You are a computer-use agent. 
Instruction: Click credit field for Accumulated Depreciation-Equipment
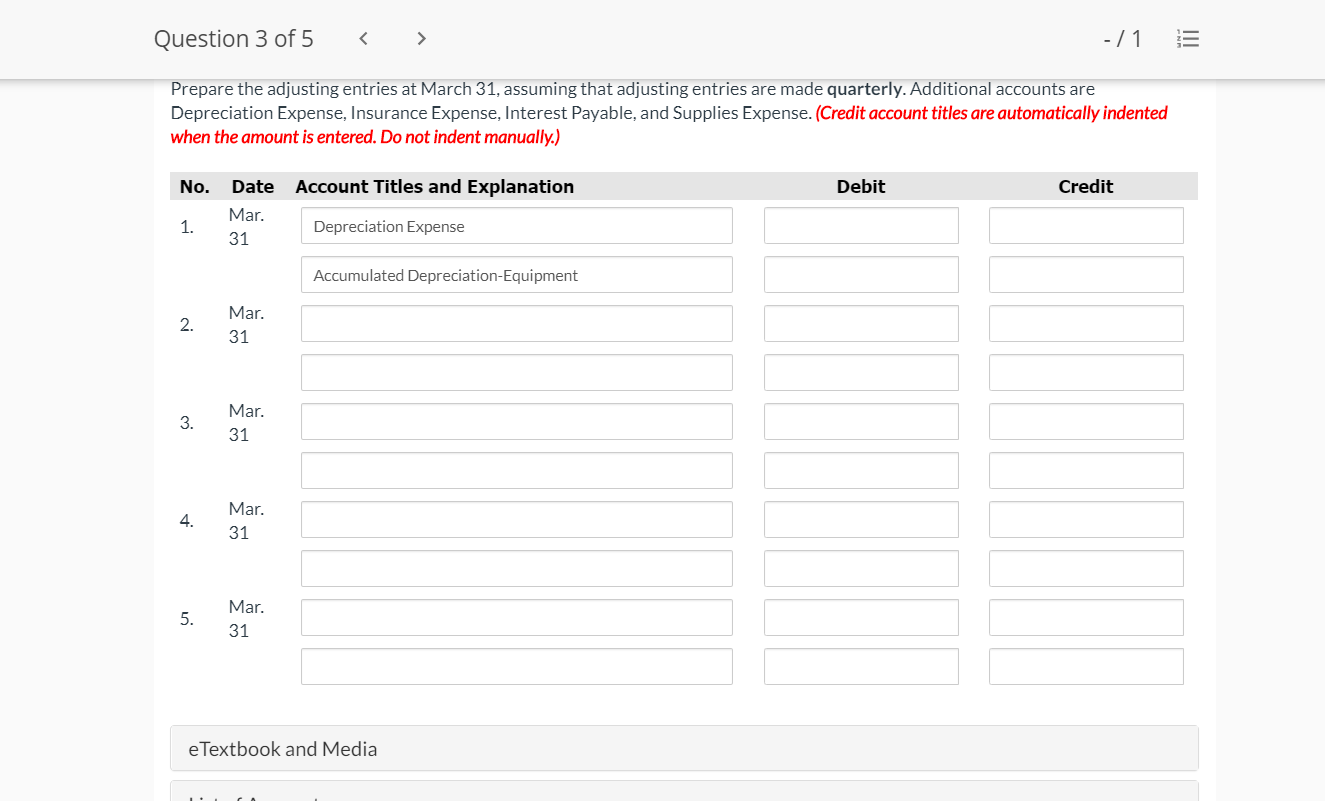1086,275
